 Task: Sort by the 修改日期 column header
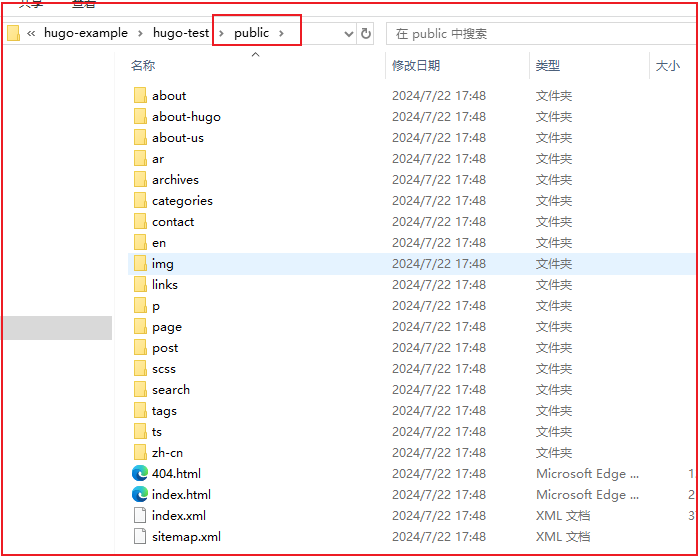416,66
